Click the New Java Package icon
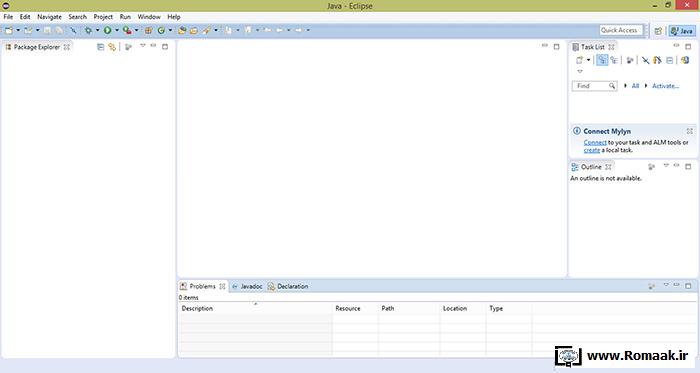The image size is (700, 373). (x=148, y=30)
